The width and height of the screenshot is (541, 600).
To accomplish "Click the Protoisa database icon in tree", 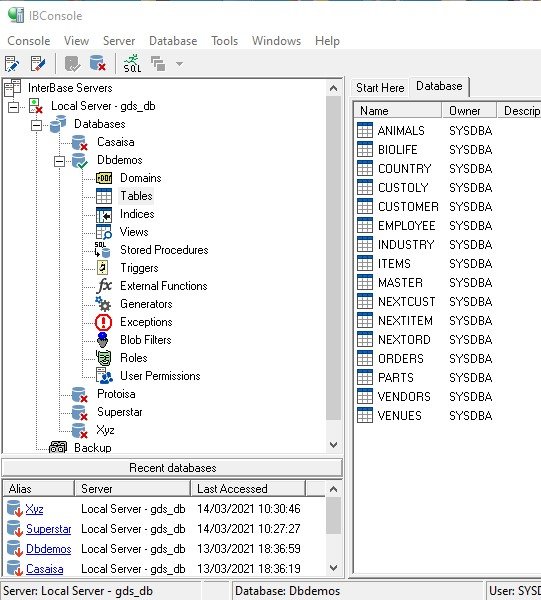I will [80, 395].
